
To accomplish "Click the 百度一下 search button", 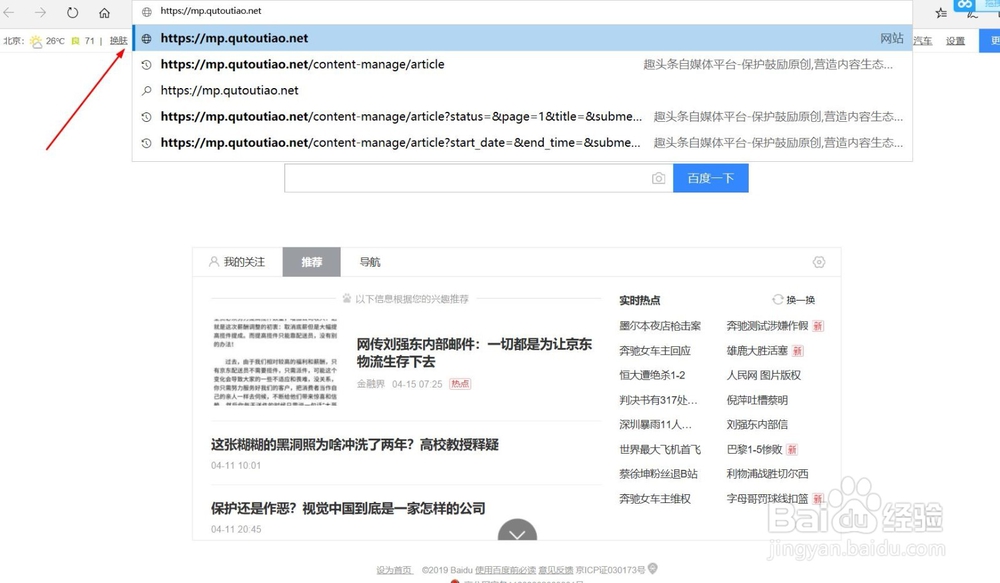I will (710, 178).
